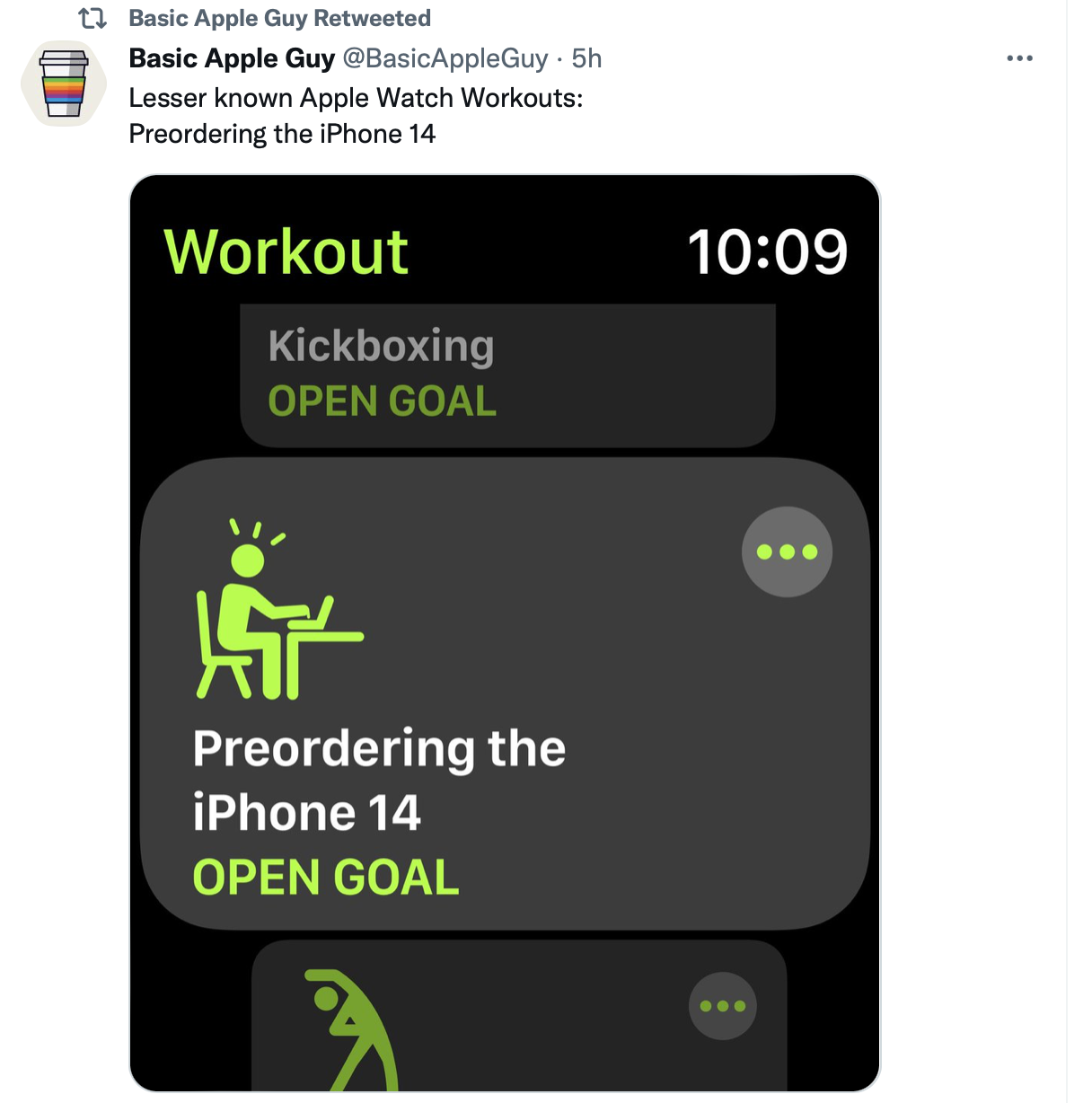Image resolution: width=1092 pixels, height=1103 pixels.
Task: Open options on the bottom stretching workout card
Action: tap(723, 1006)
